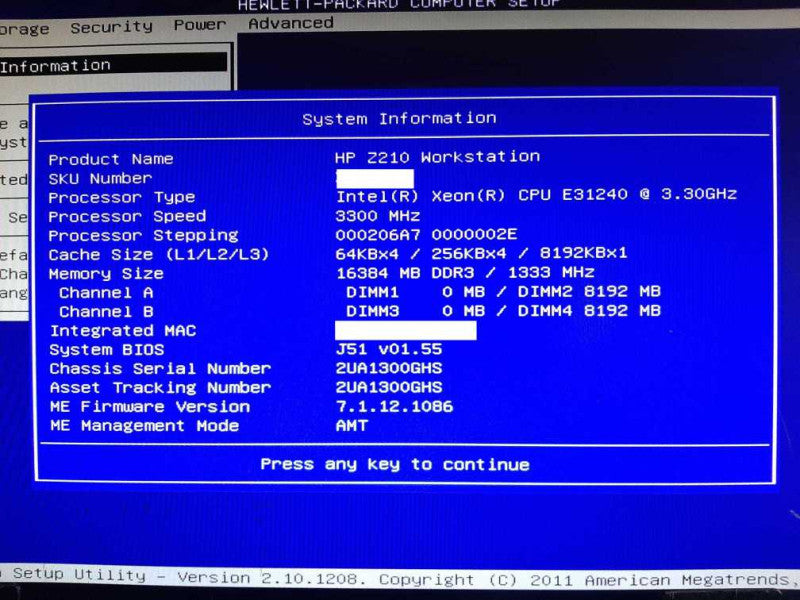The height and width of the screenshot is (600, 800).
Task: Click the Processor Speed label
Action: 127,217
